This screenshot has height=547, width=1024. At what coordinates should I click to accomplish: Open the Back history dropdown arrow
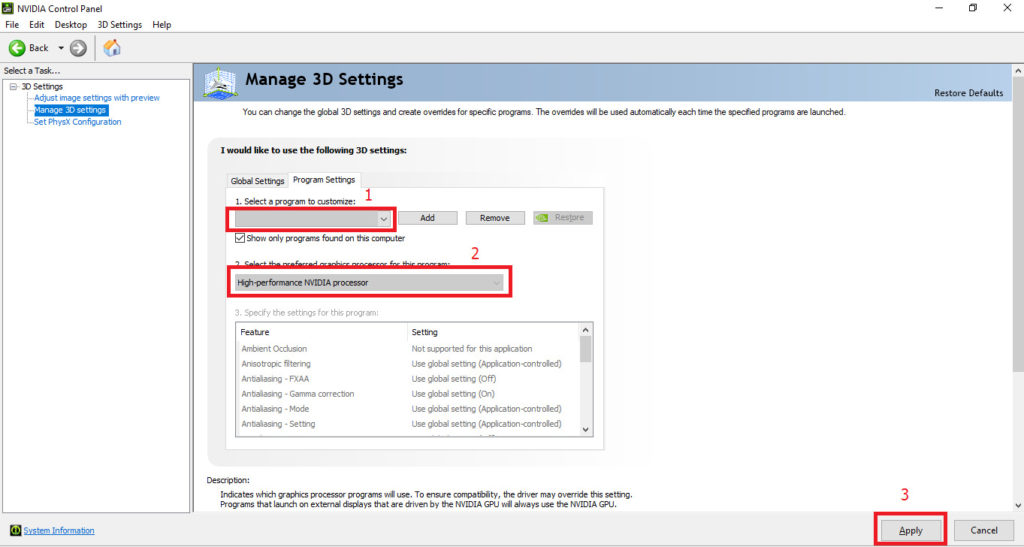tap(61, 48)
